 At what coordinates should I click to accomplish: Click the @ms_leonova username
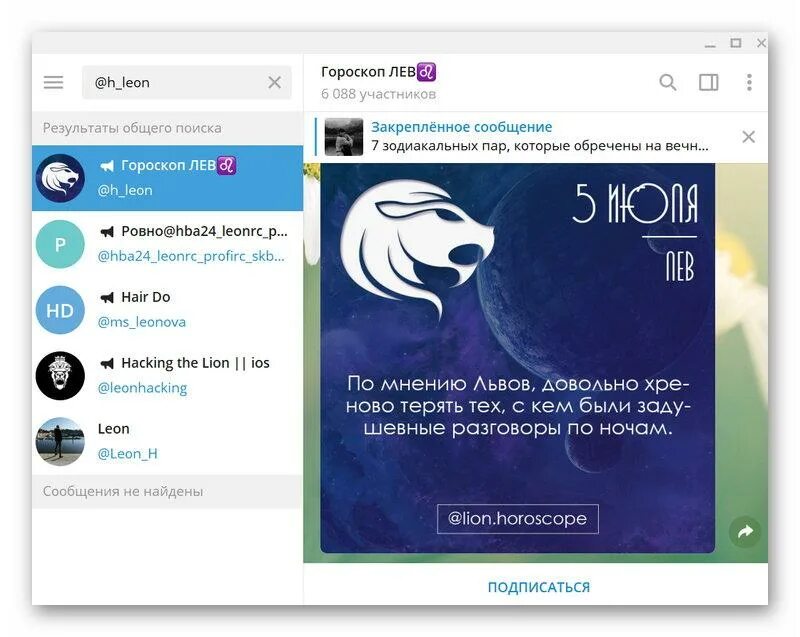[x=142, y=322]
